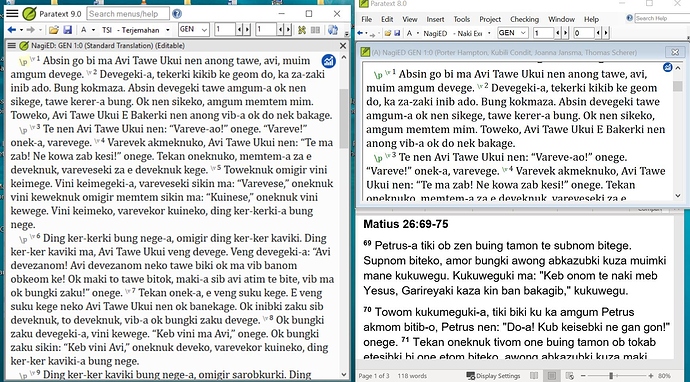Go to previous chapter in Paratext 9.0
This screenshot has height=382, width=690.
239,30
